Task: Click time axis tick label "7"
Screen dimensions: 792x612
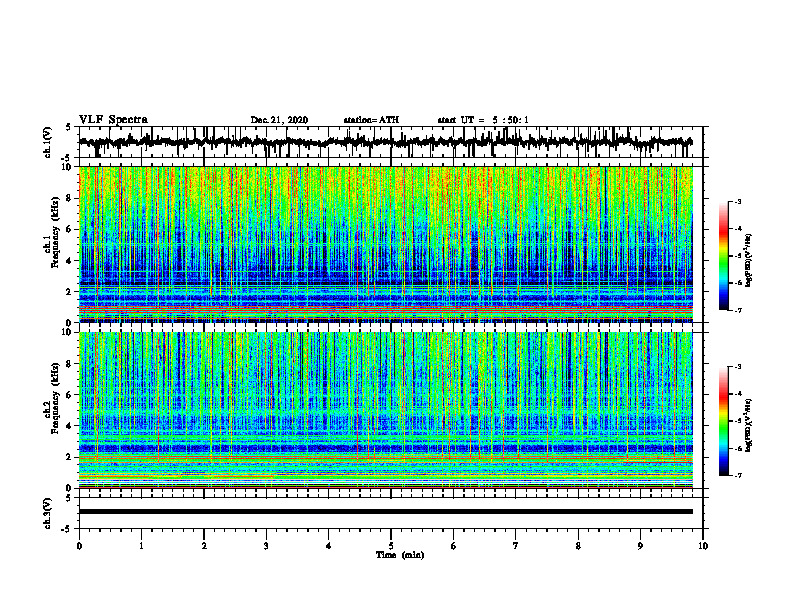Action: click(x=516, y=546)
